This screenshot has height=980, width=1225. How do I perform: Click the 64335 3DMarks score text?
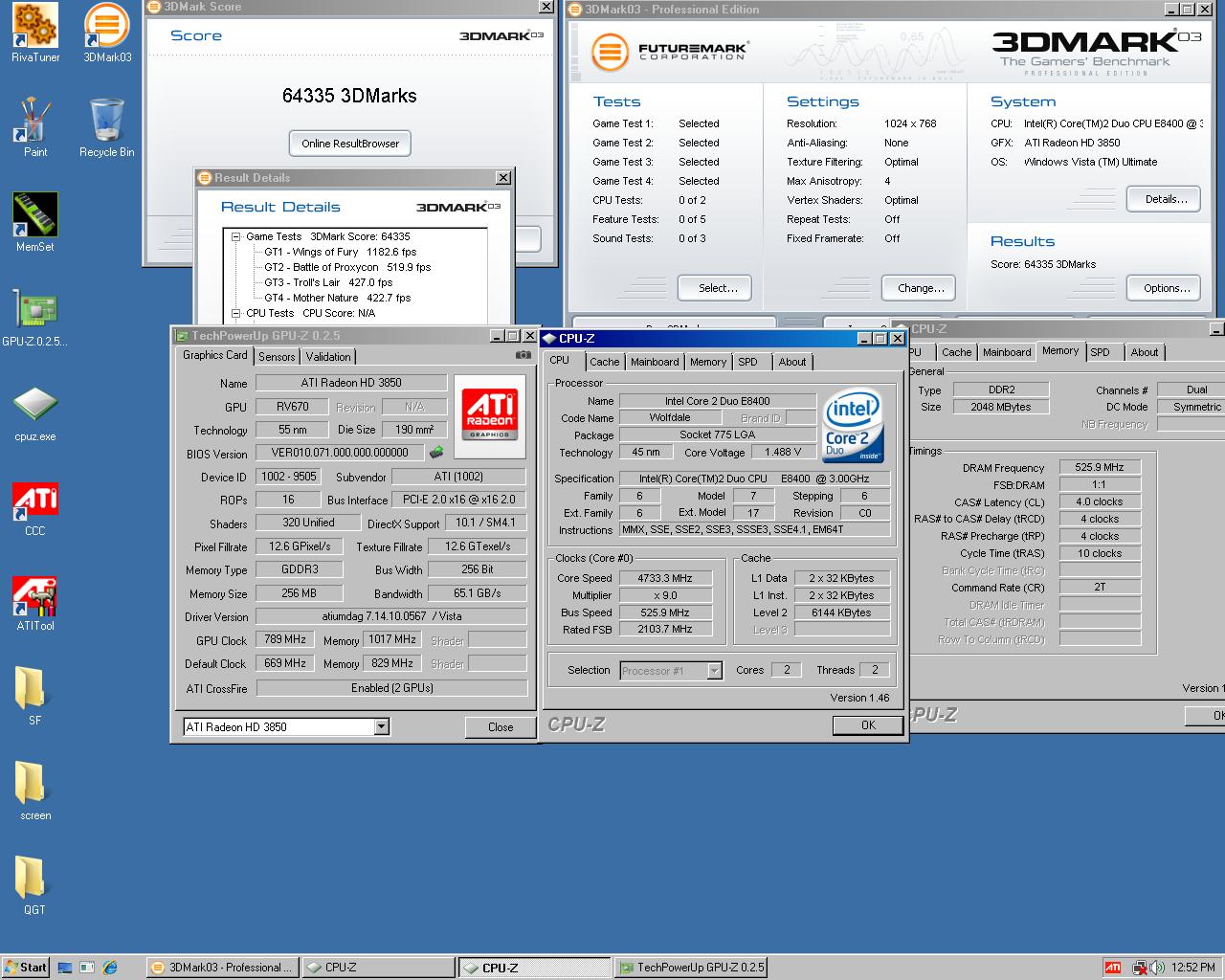coord(349,96)
